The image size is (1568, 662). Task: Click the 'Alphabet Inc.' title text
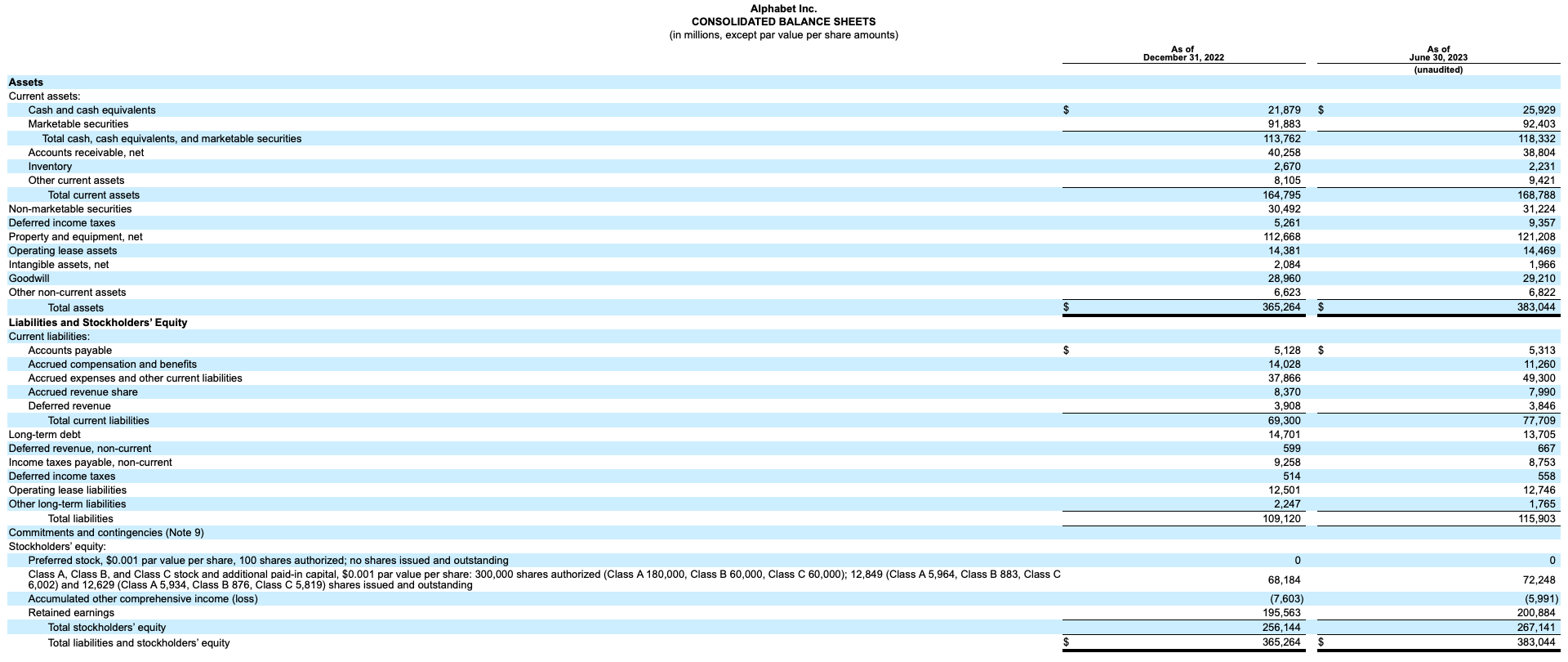point(783,8)
